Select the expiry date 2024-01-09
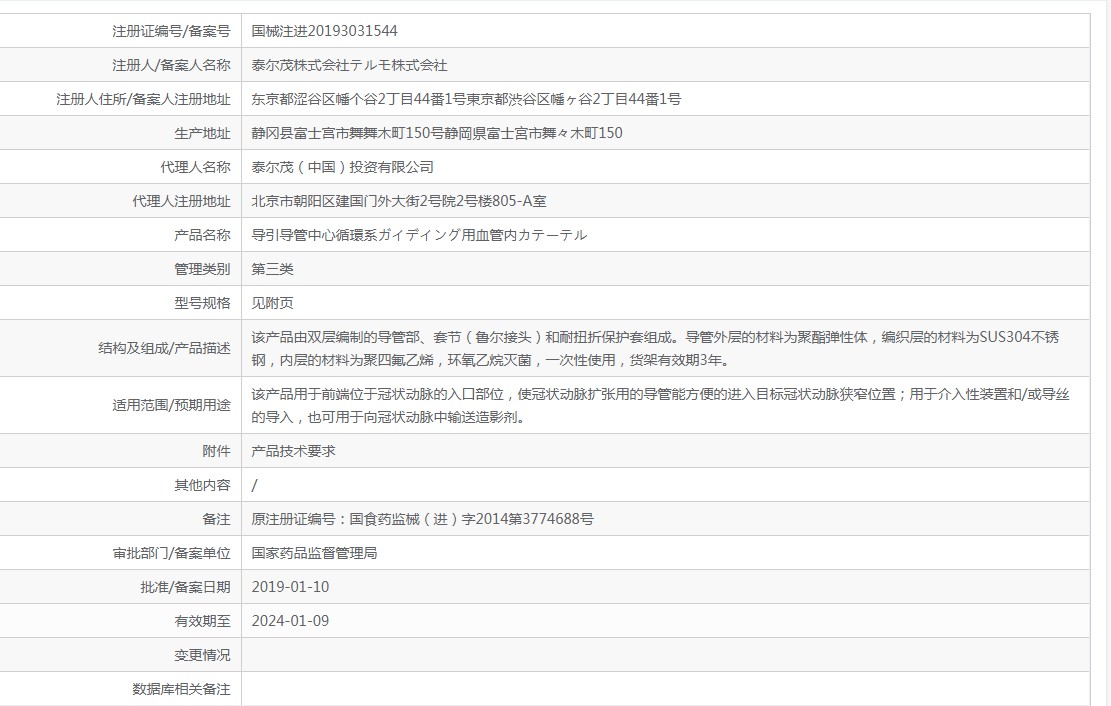1111x706 pixels. click(291, 621)
